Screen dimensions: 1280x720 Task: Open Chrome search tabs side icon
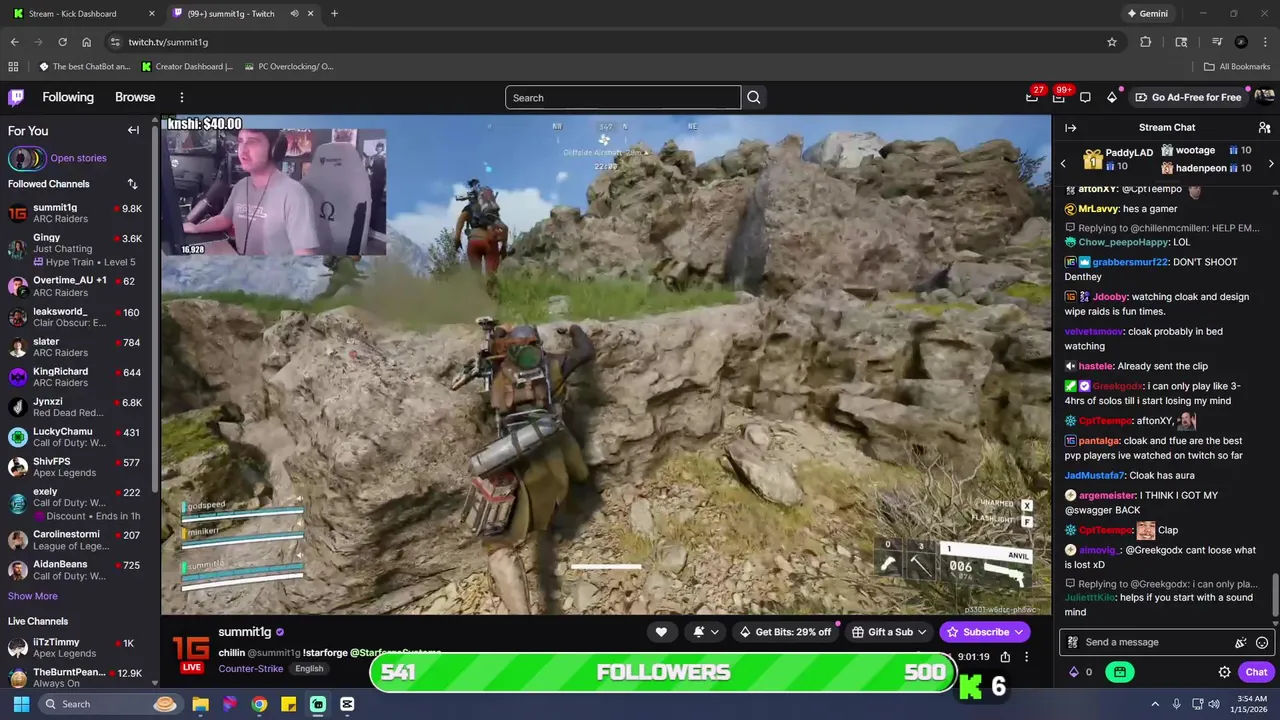1181,42
